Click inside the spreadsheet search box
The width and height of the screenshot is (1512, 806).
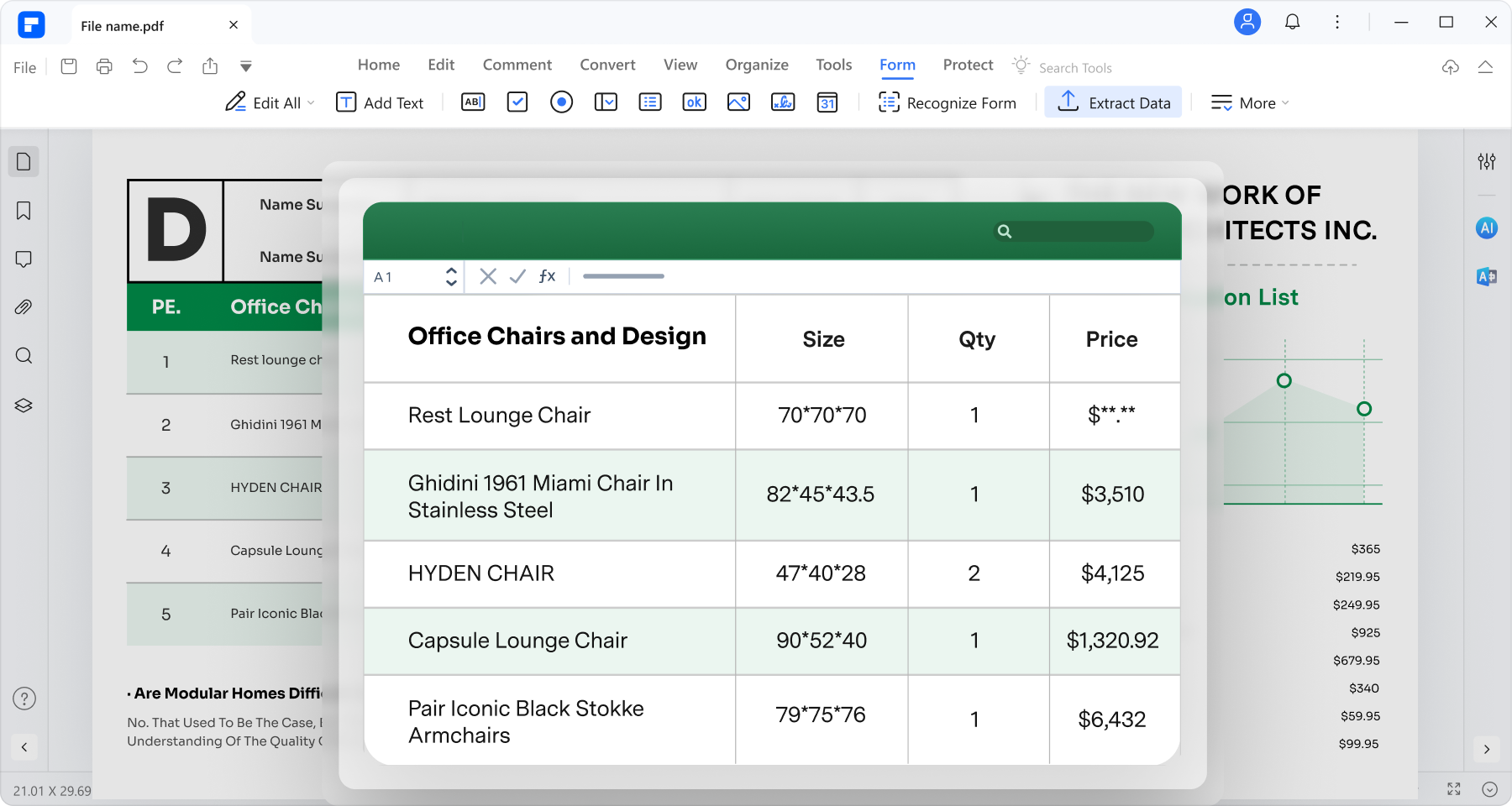click(x=1073, y=231)
